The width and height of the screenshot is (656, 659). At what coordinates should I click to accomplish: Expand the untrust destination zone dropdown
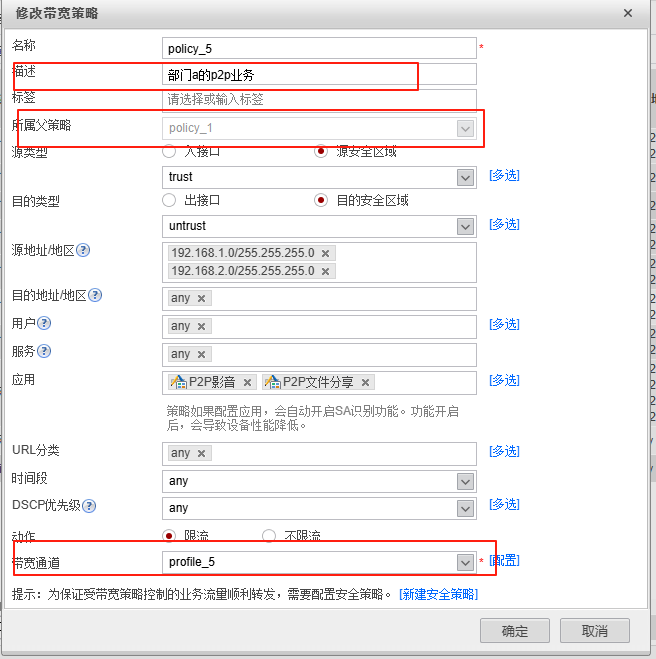pyautogui.click(x=466, y=227)
